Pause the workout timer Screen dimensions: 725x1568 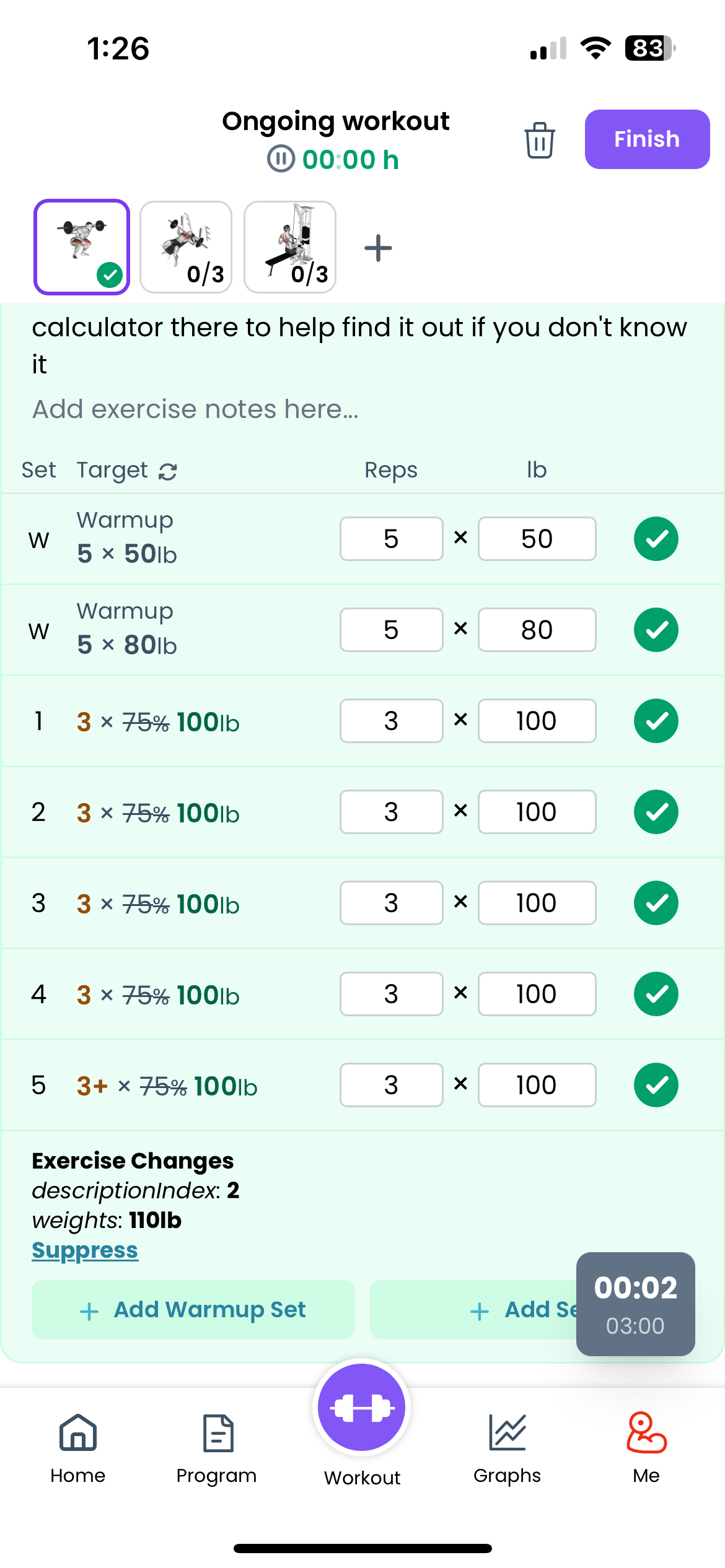(x=281, y=159)
